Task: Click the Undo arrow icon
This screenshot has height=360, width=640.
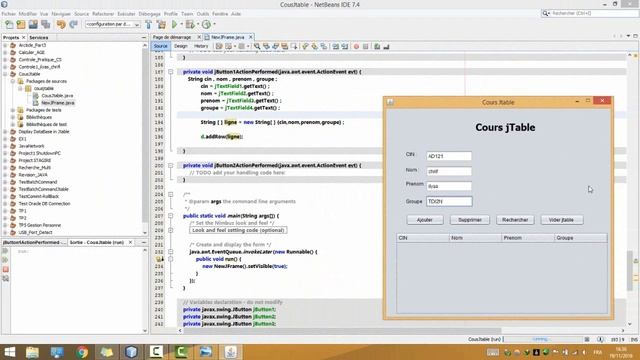Action: coord(61,24)
